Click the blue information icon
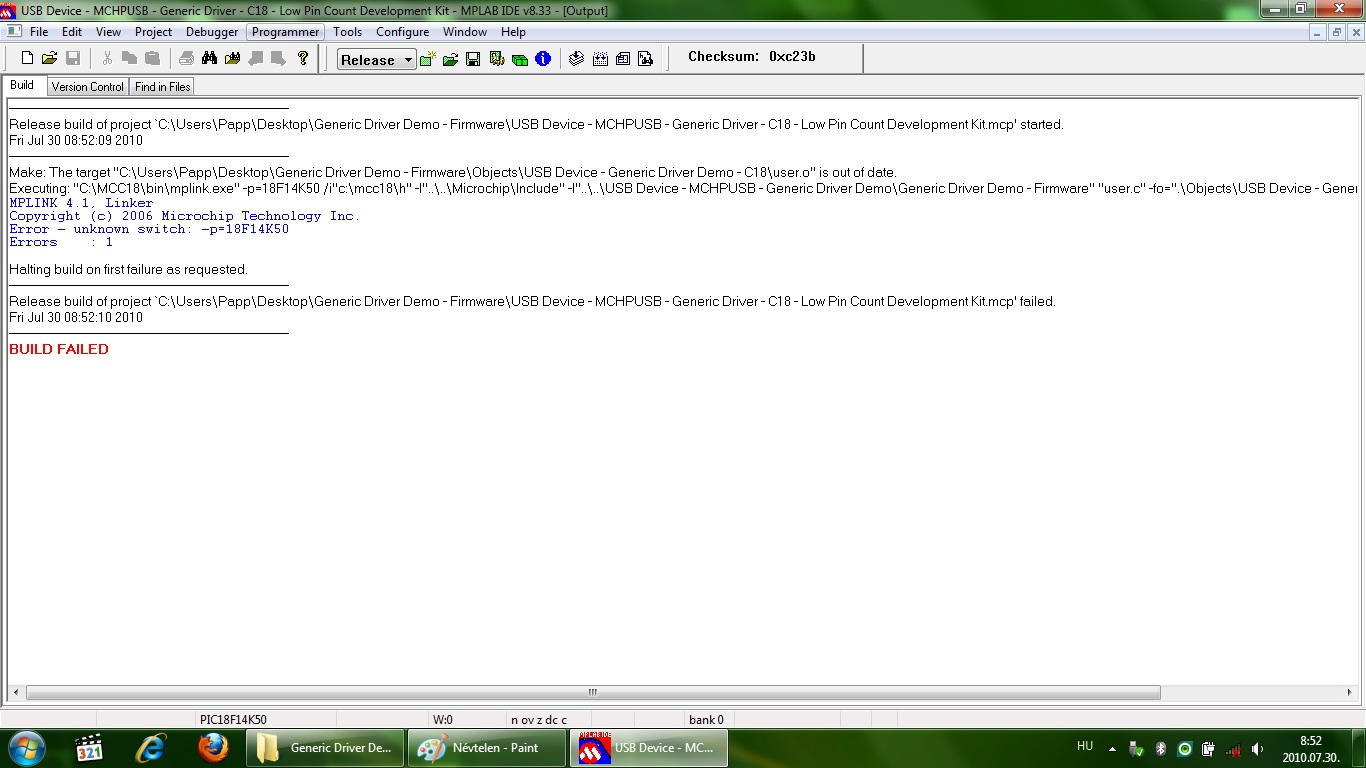Screen dimensions: 1366x768 (x=543, y=59)
